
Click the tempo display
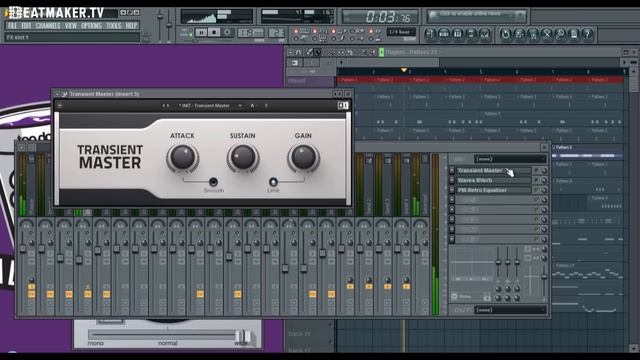coord(250,33)
